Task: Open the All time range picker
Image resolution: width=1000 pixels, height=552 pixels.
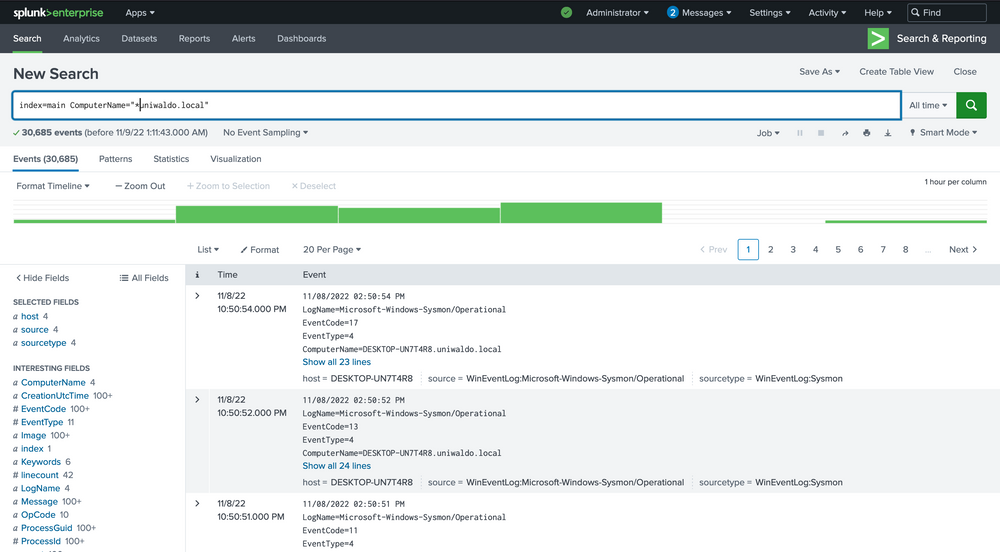Action: click(928, 105)
